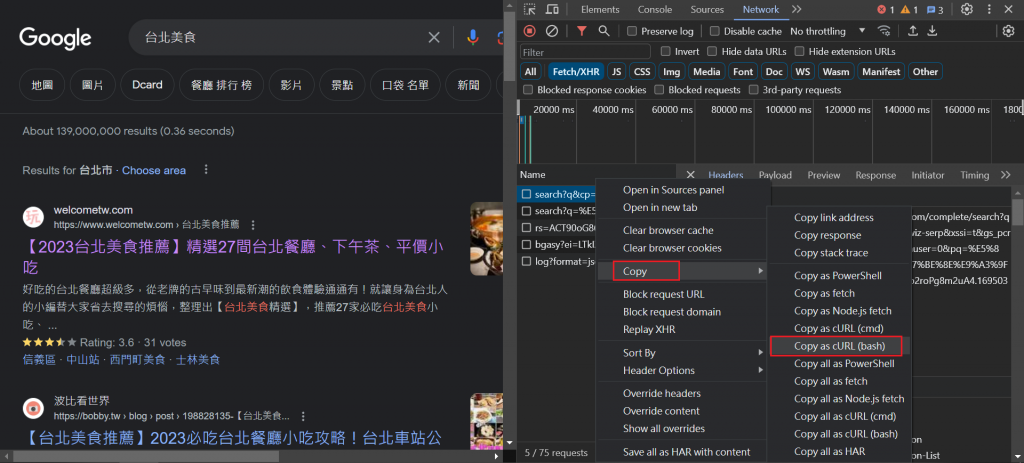The image size is (1024, 463).
Task: Select Copy as fetch
Action: point(824,293)
